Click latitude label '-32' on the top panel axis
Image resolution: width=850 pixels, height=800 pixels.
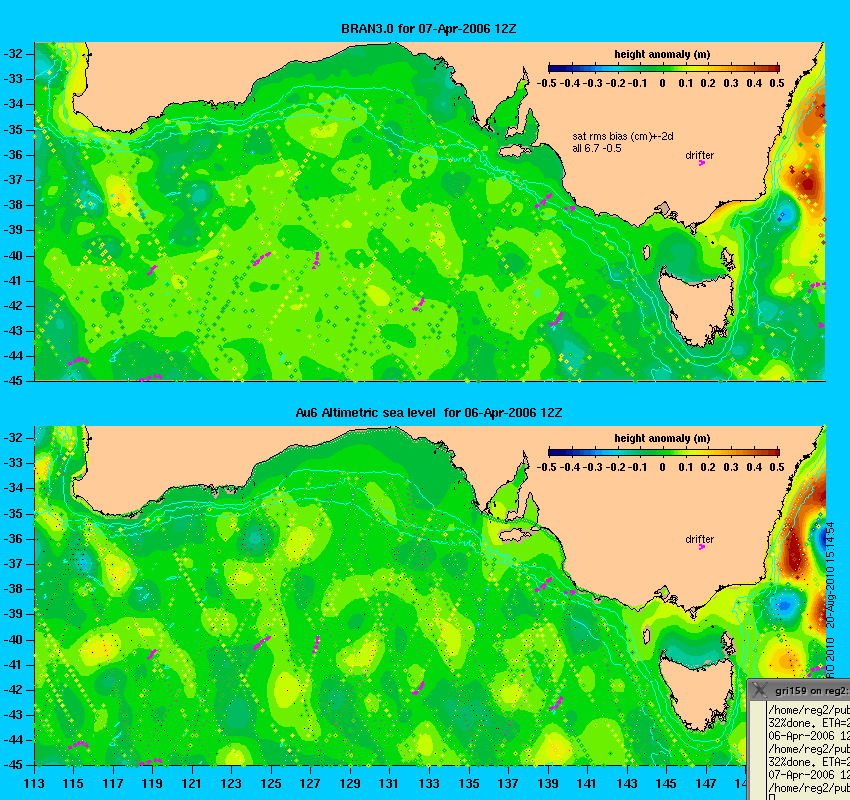point(13,54)
